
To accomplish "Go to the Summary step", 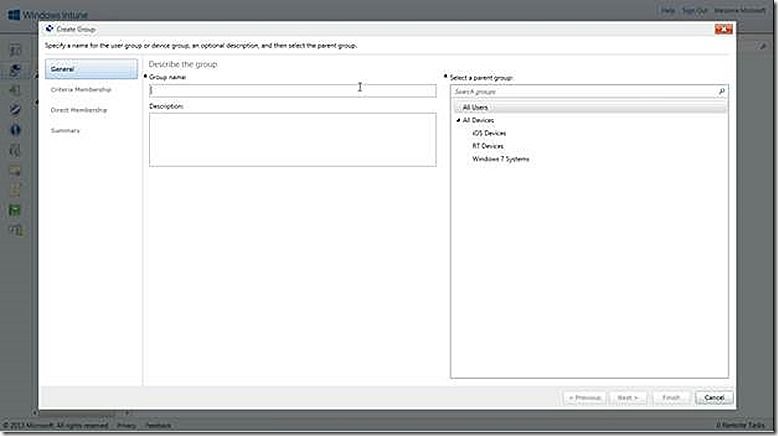I will click(x=65, y=130).
